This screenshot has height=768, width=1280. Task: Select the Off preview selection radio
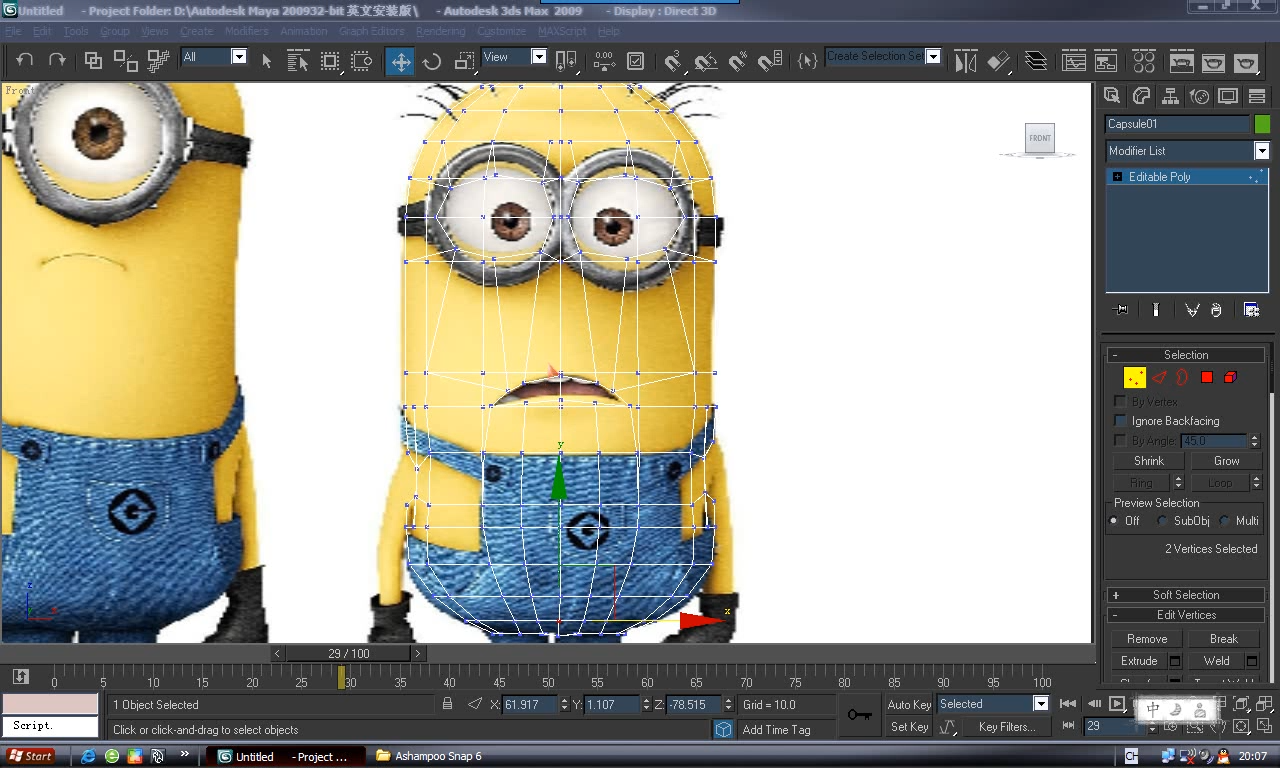click(x=1114, y=521)
